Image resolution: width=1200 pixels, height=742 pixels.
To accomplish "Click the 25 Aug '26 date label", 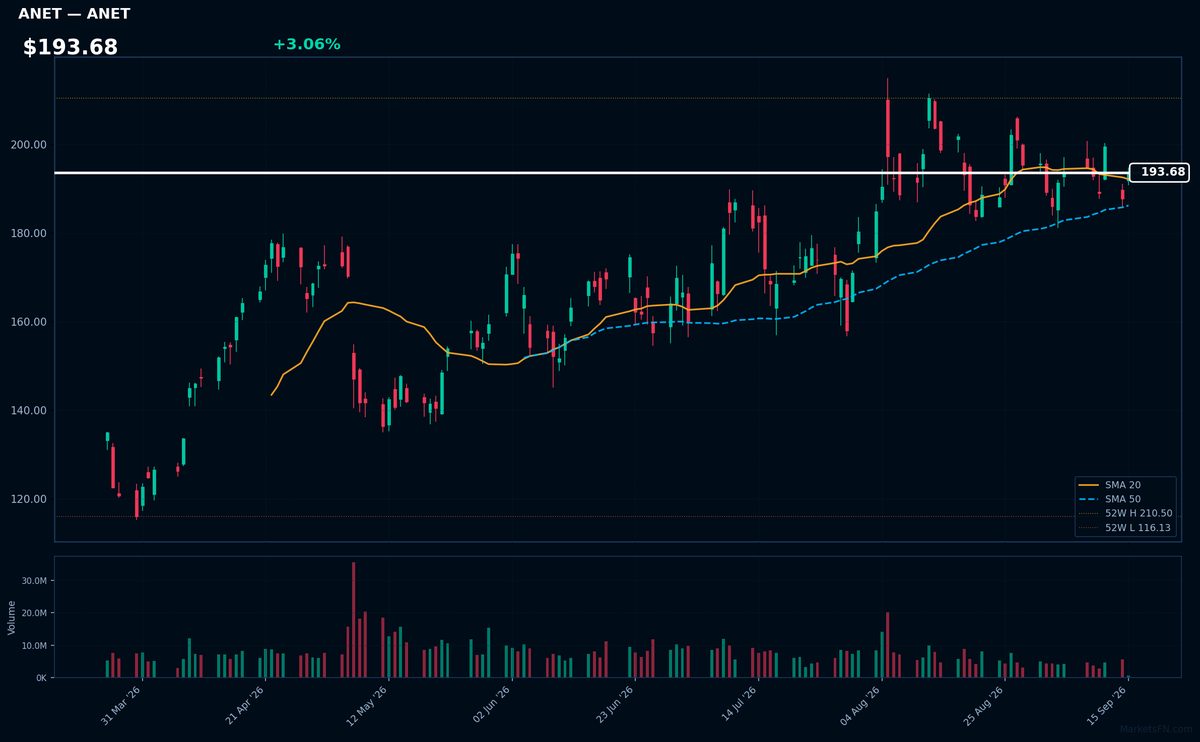I will pyautogui.click(x=985, y=705).
